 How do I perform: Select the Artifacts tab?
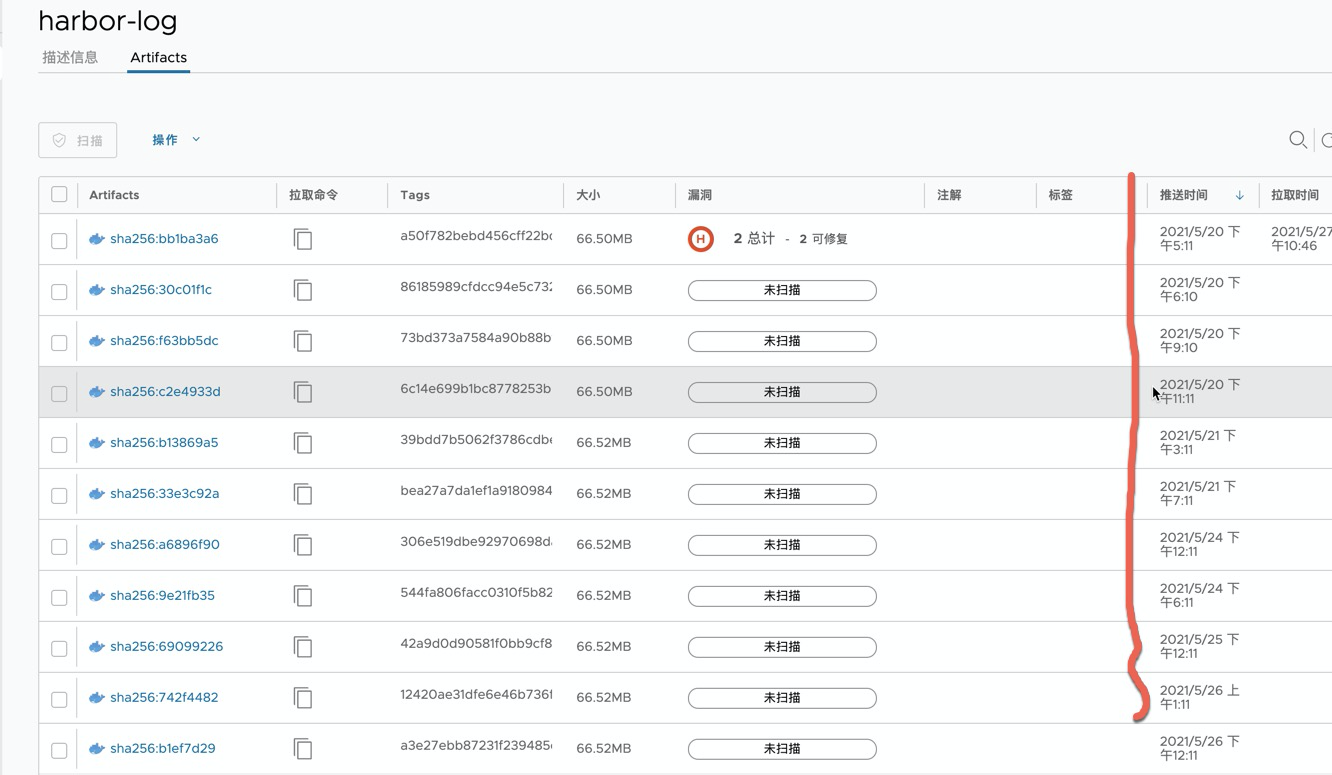158,57
